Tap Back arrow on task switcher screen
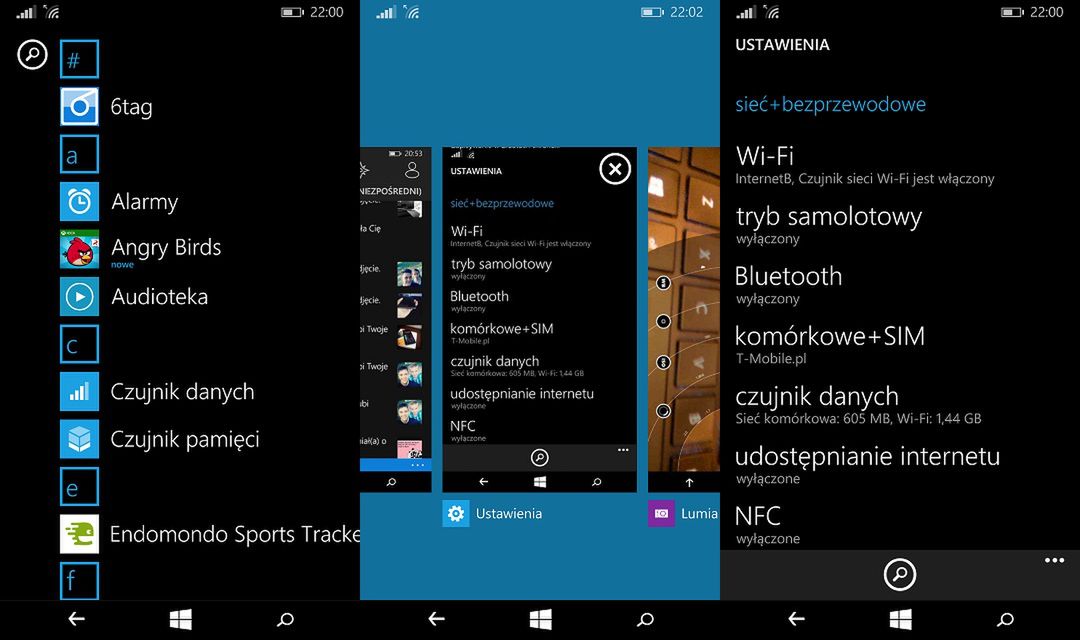This screenshot has width=1080, height=640. [436, 619]
